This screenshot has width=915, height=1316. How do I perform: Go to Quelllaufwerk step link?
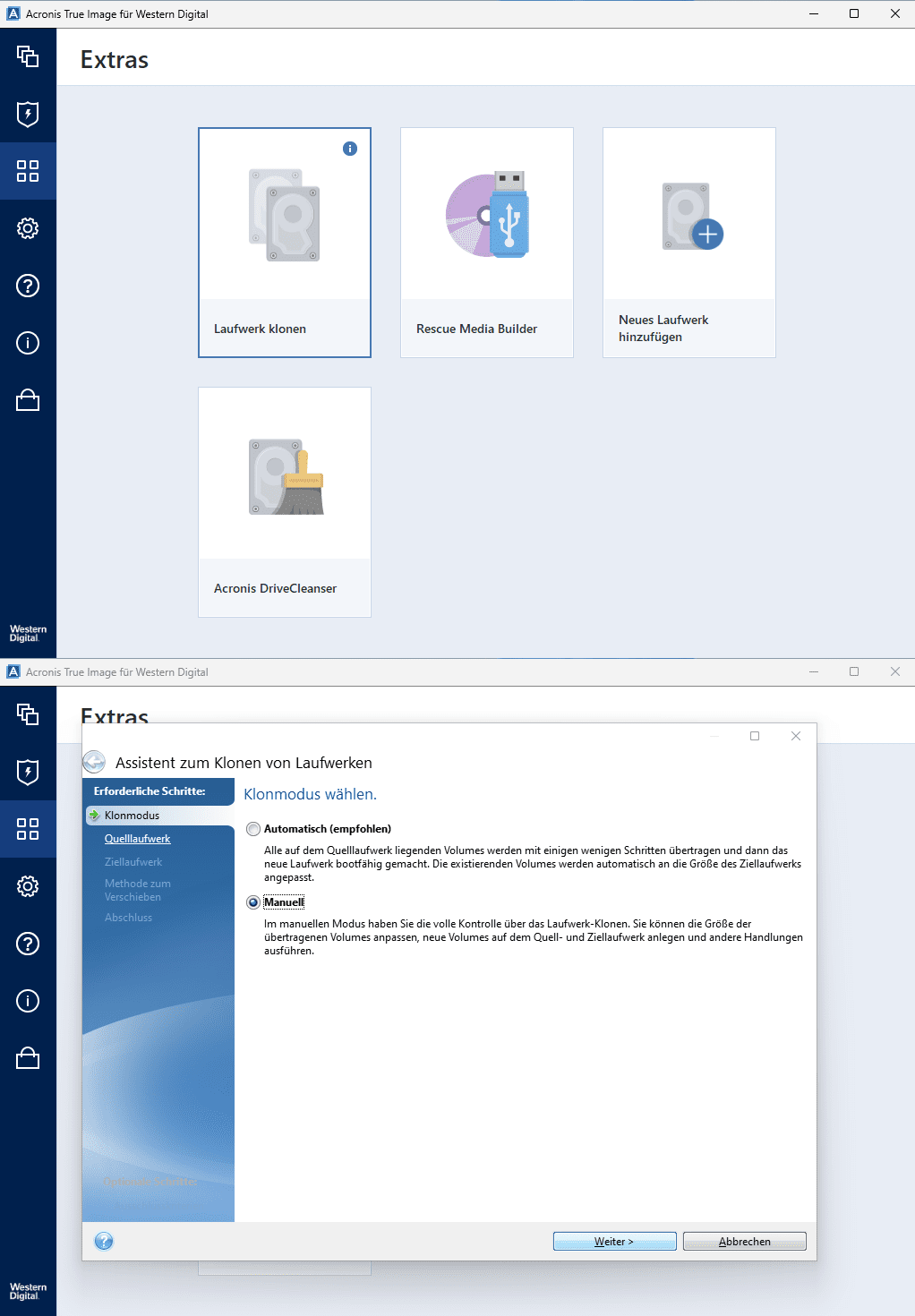click(137, 839)
